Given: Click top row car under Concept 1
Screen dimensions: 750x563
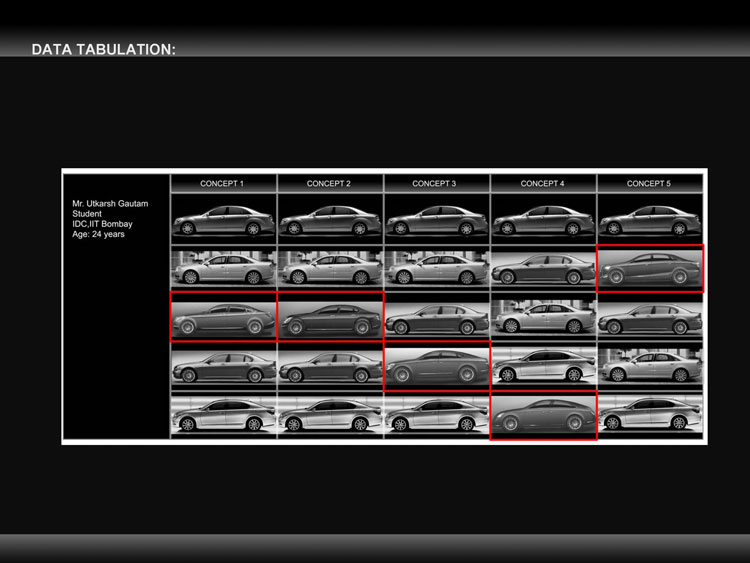Looking at the screenshot, I should 223,219.
